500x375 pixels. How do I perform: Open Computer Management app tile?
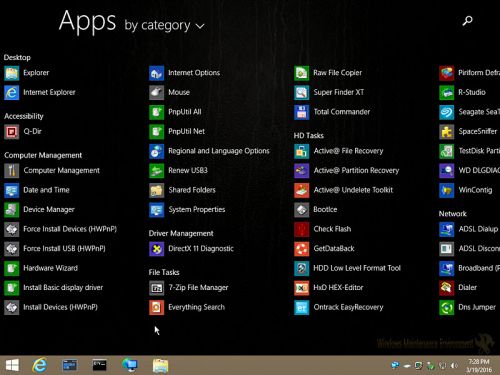click(12, 171)
